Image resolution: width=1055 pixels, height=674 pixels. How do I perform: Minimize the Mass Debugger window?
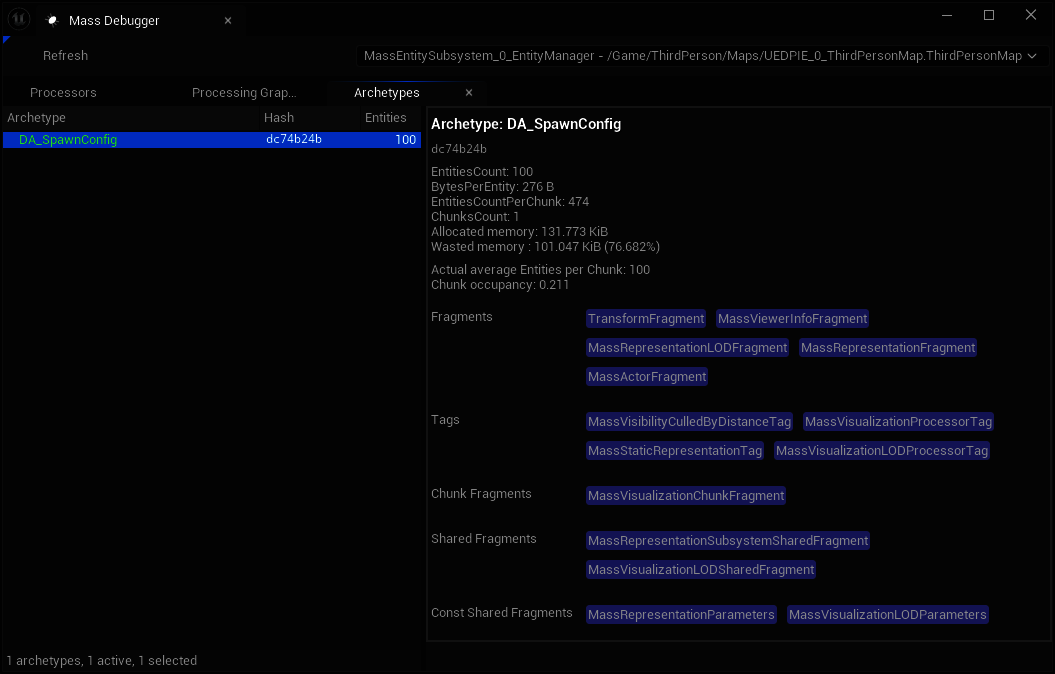[947, 15]
